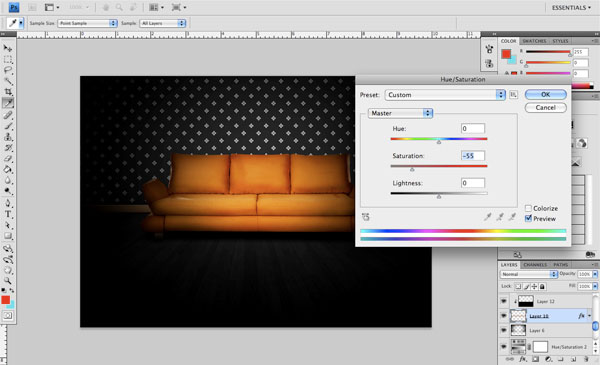Select the Rectangle shape tool
The image size is (600, 365).
[x=8, y=236]
